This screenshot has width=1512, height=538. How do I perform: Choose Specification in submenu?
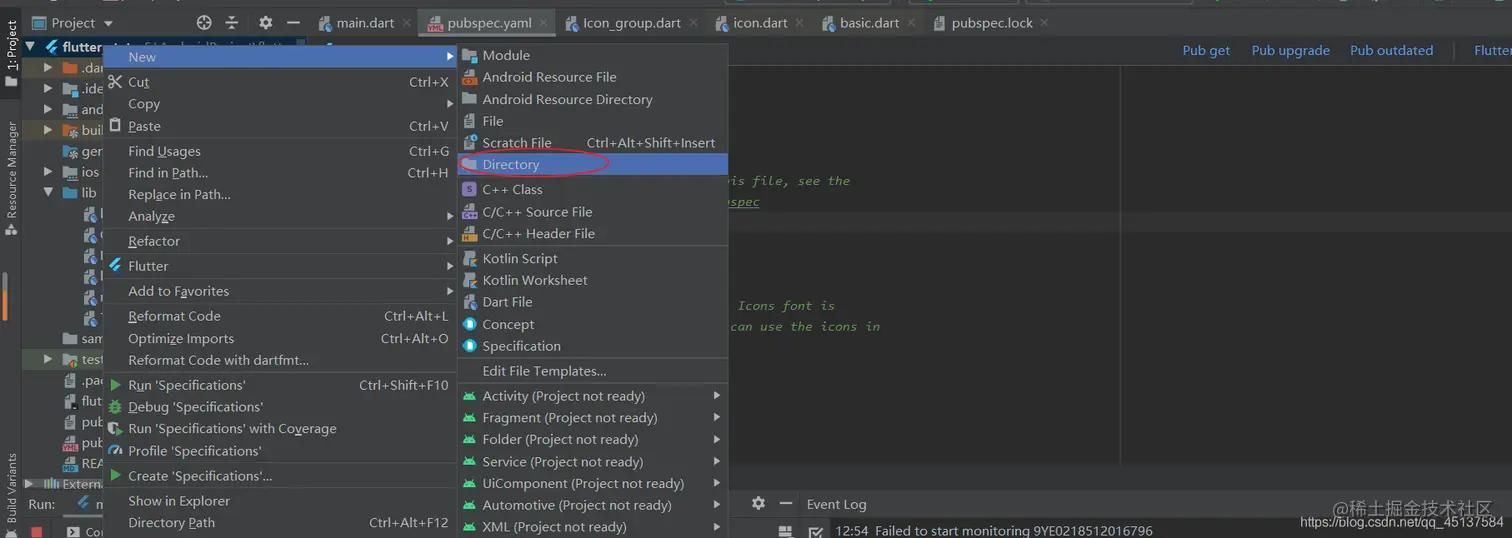pos(593,346)
